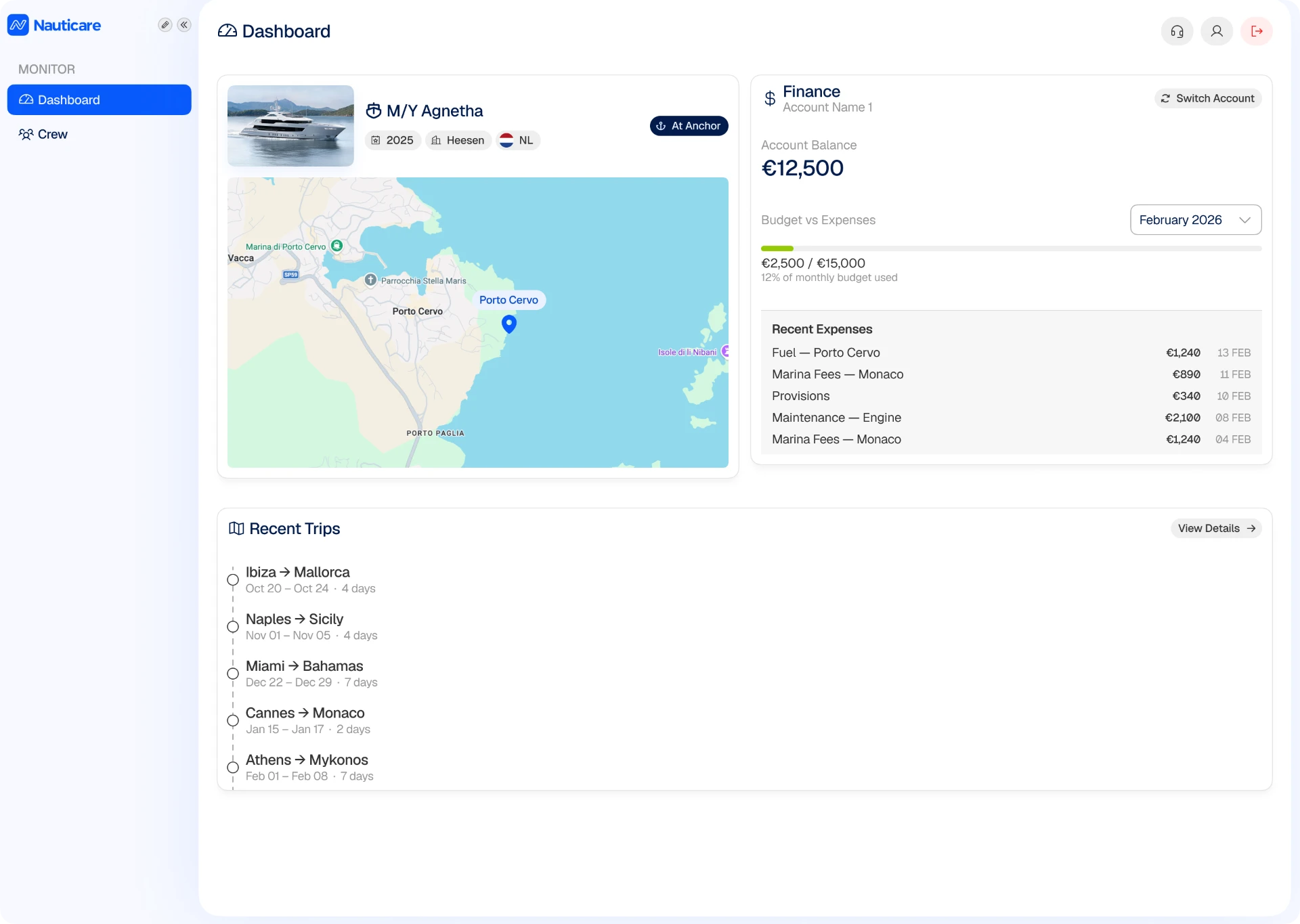Click Switch Account button
The image size is (1300, 924).
coord(1208,98)
